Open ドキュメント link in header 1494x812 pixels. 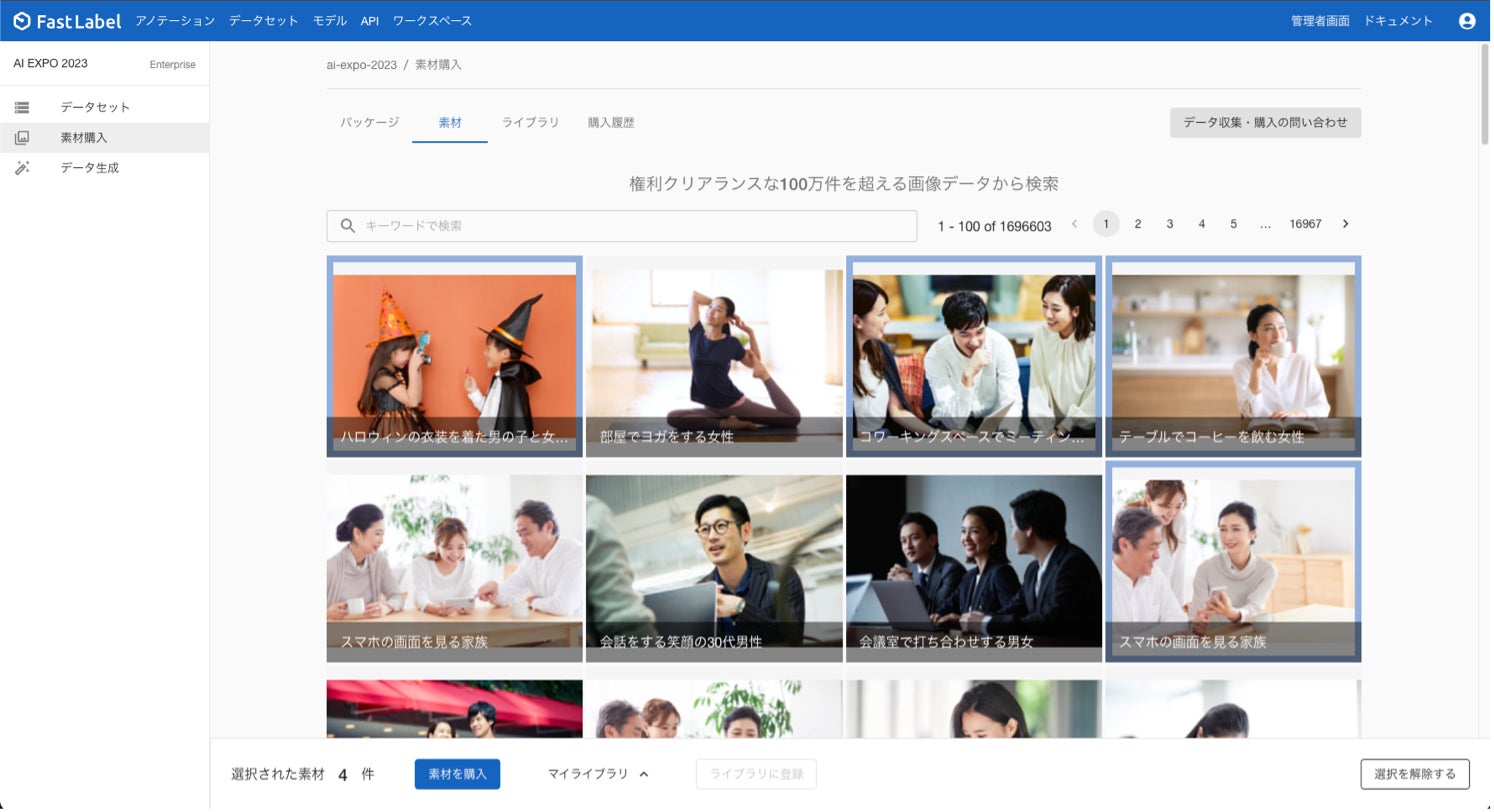click(x=1398, y=21)
